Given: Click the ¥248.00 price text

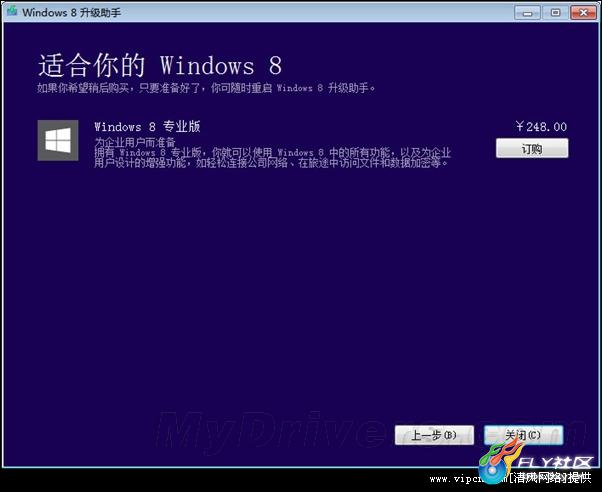Looking at the screenshot, I should click(x=541, y=126).
